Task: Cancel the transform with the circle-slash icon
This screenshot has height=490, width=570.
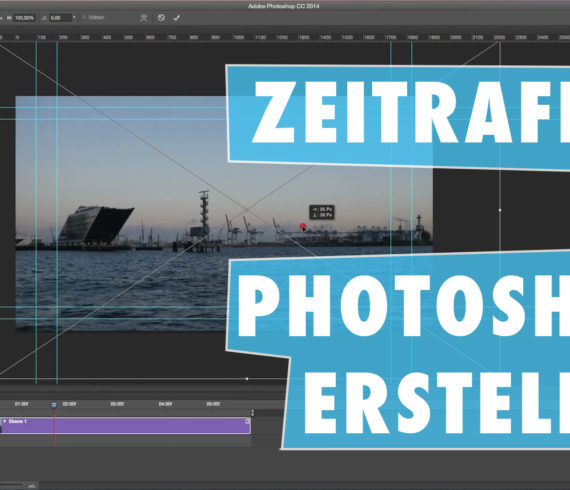Action: (161, 17)
